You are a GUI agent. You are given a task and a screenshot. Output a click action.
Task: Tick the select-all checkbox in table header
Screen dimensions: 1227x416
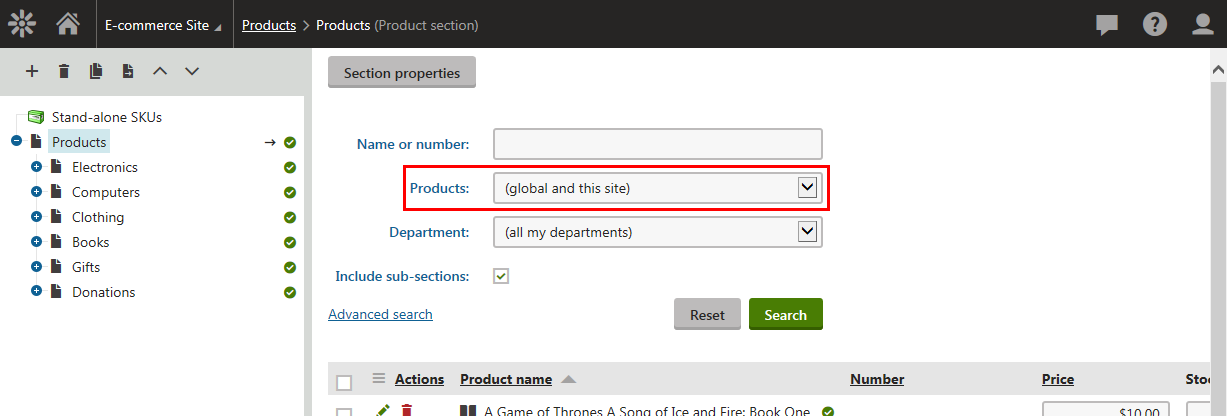[344, 383]
